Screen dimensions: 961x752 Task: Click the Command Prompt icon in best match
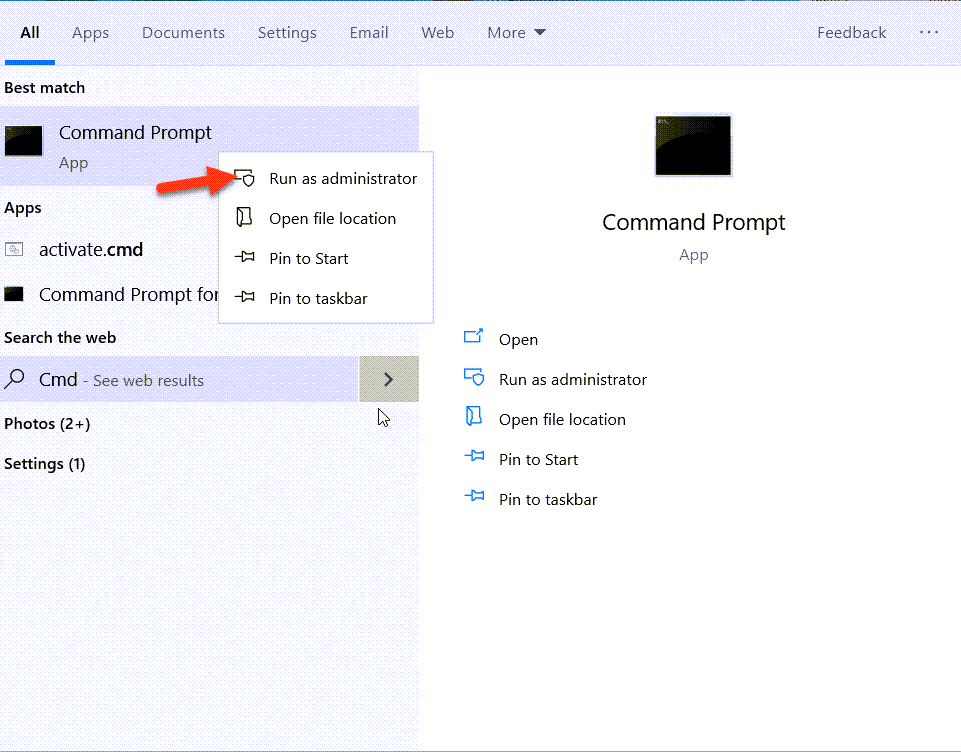pos(24,141)
